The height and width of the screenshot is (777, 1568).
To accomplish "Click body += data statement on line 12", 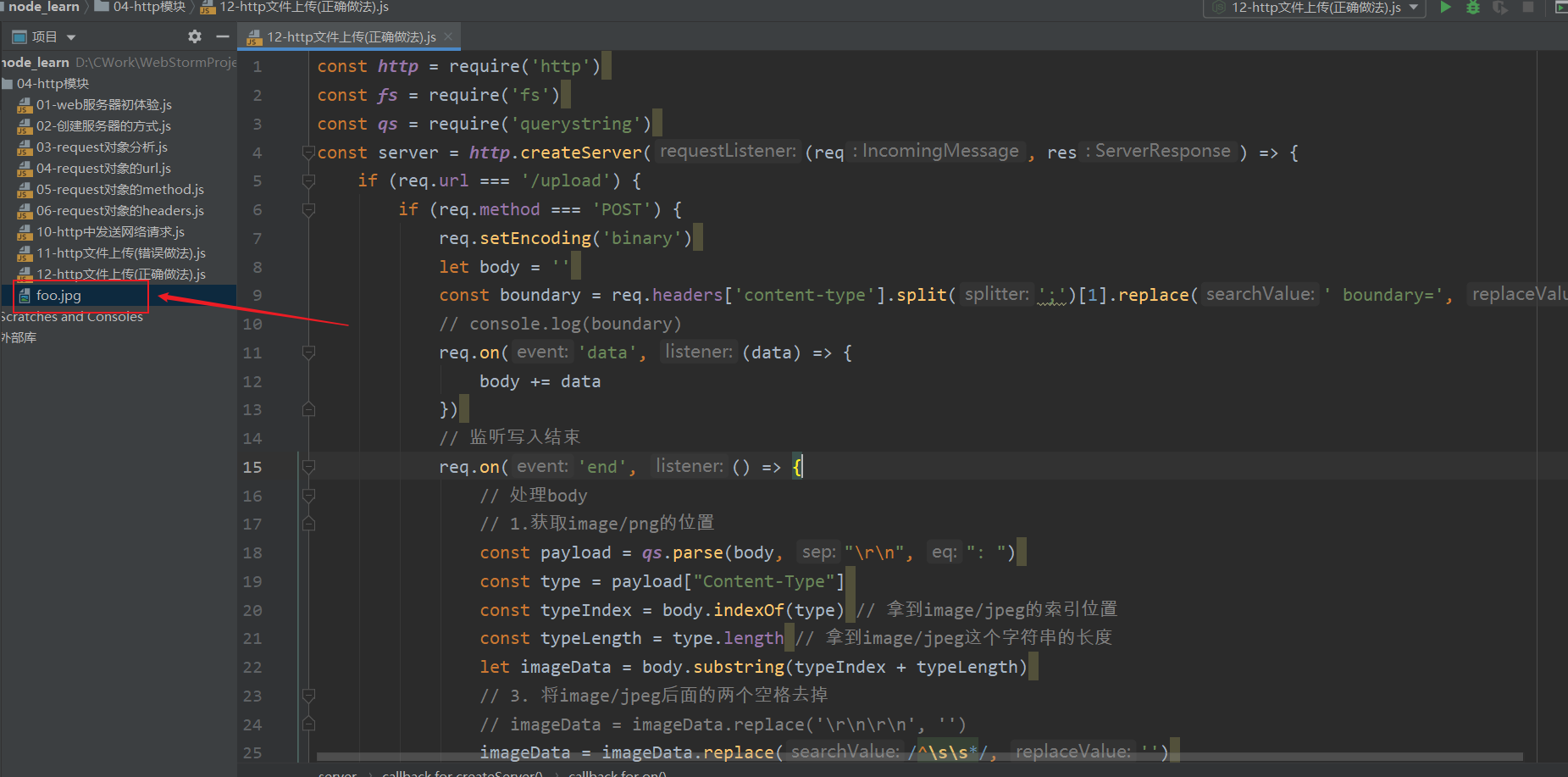I will click(540, 381).
